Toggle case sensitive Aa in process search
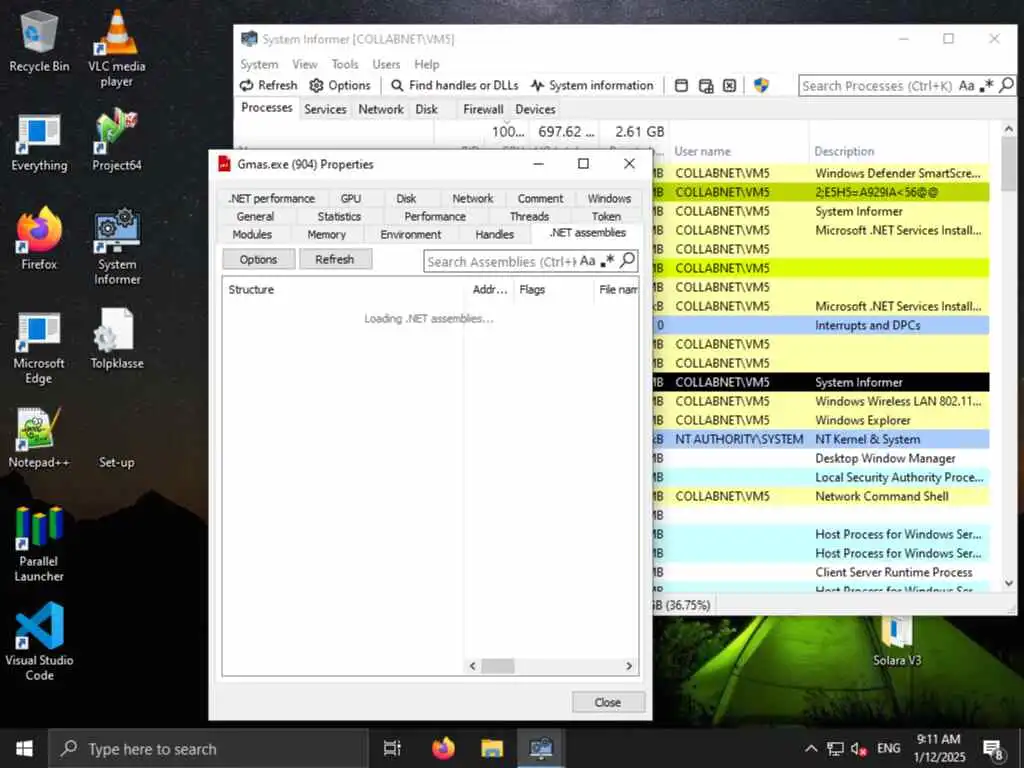Viewport: 1024px width, 768px height. pyautogui.click(x=967, y=86)
